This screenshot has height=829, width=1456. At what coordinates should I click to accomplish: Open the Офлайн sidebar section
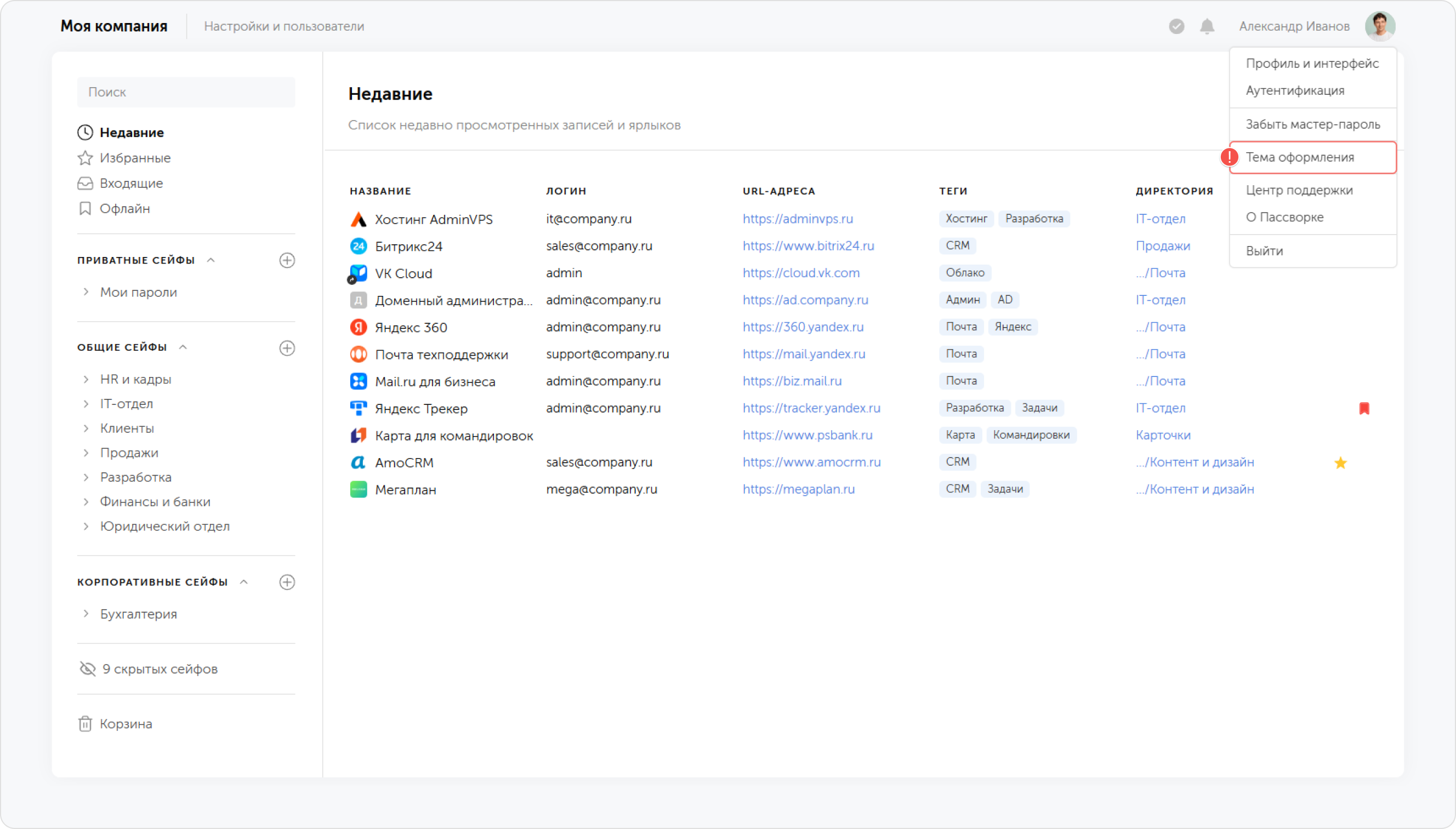pyautogui.click(x=114, y=209)
